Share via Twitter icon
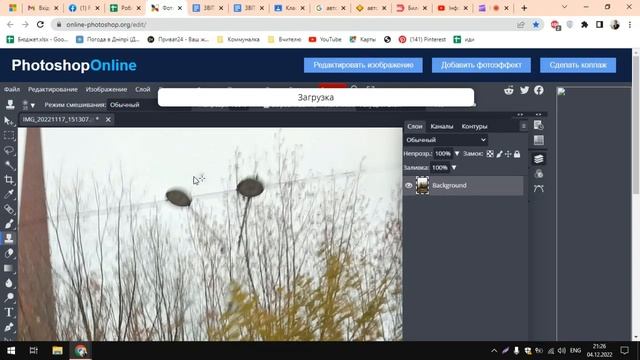The image size is (640, 360). [524, 90]
